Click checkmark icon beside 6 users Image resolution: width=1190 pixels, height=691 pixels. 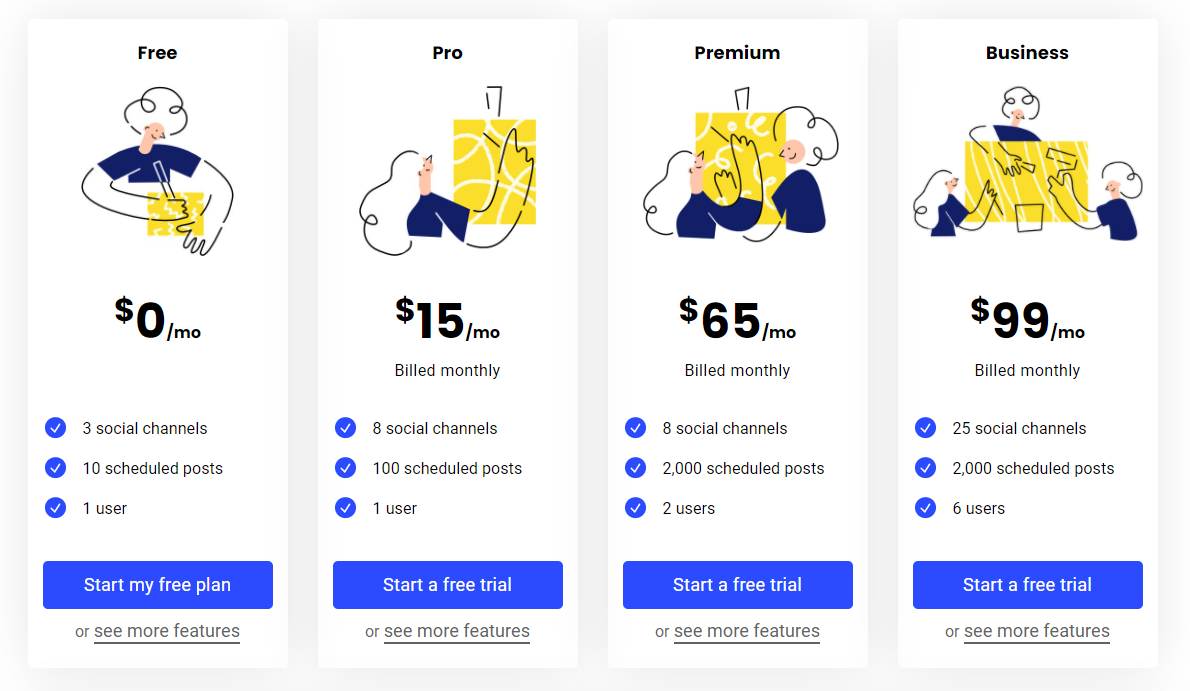(925, 507)
